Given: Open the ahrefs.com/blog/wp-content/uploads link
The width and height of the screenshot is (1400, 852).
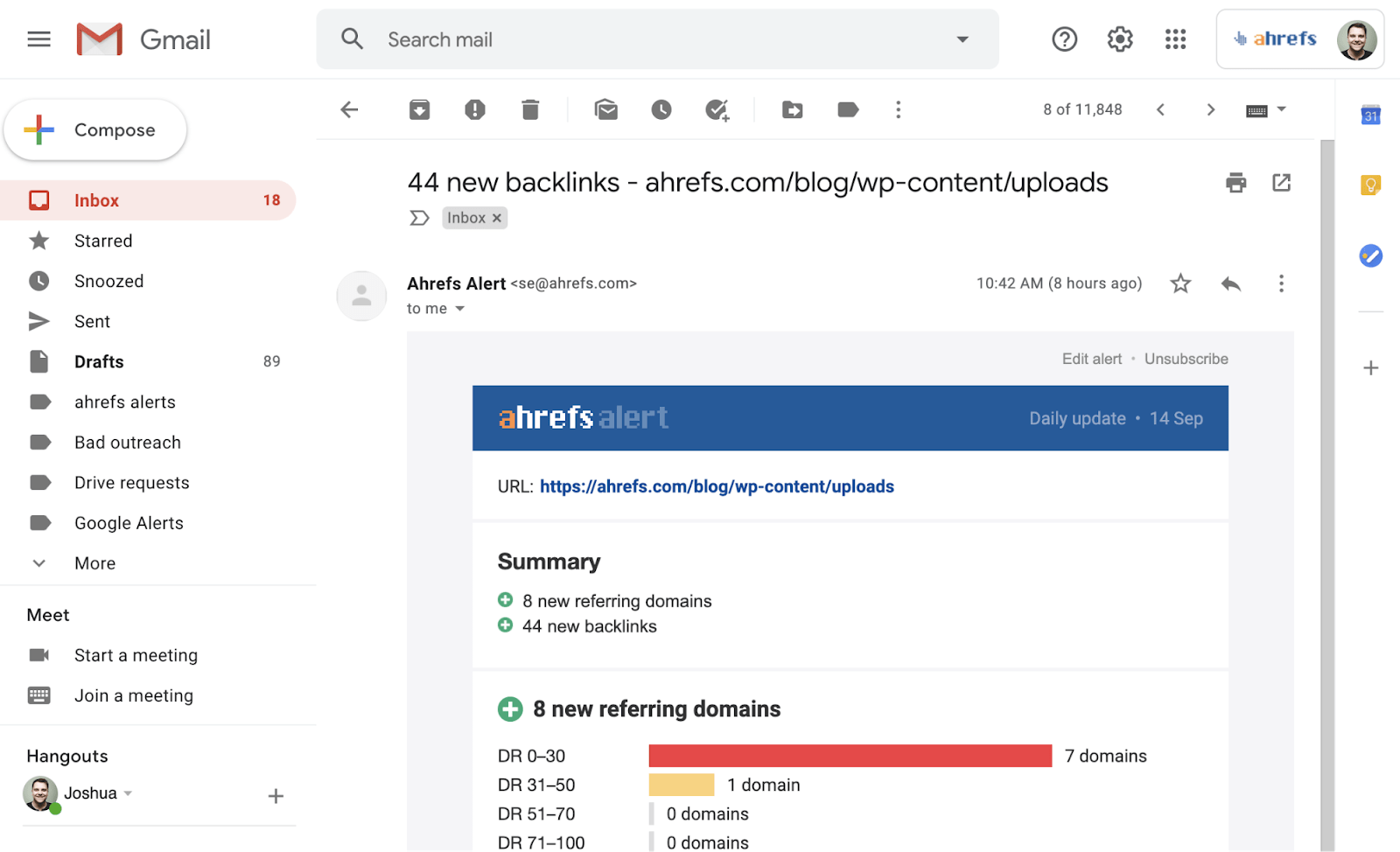Looking at the screenshot, I should 717,486.
